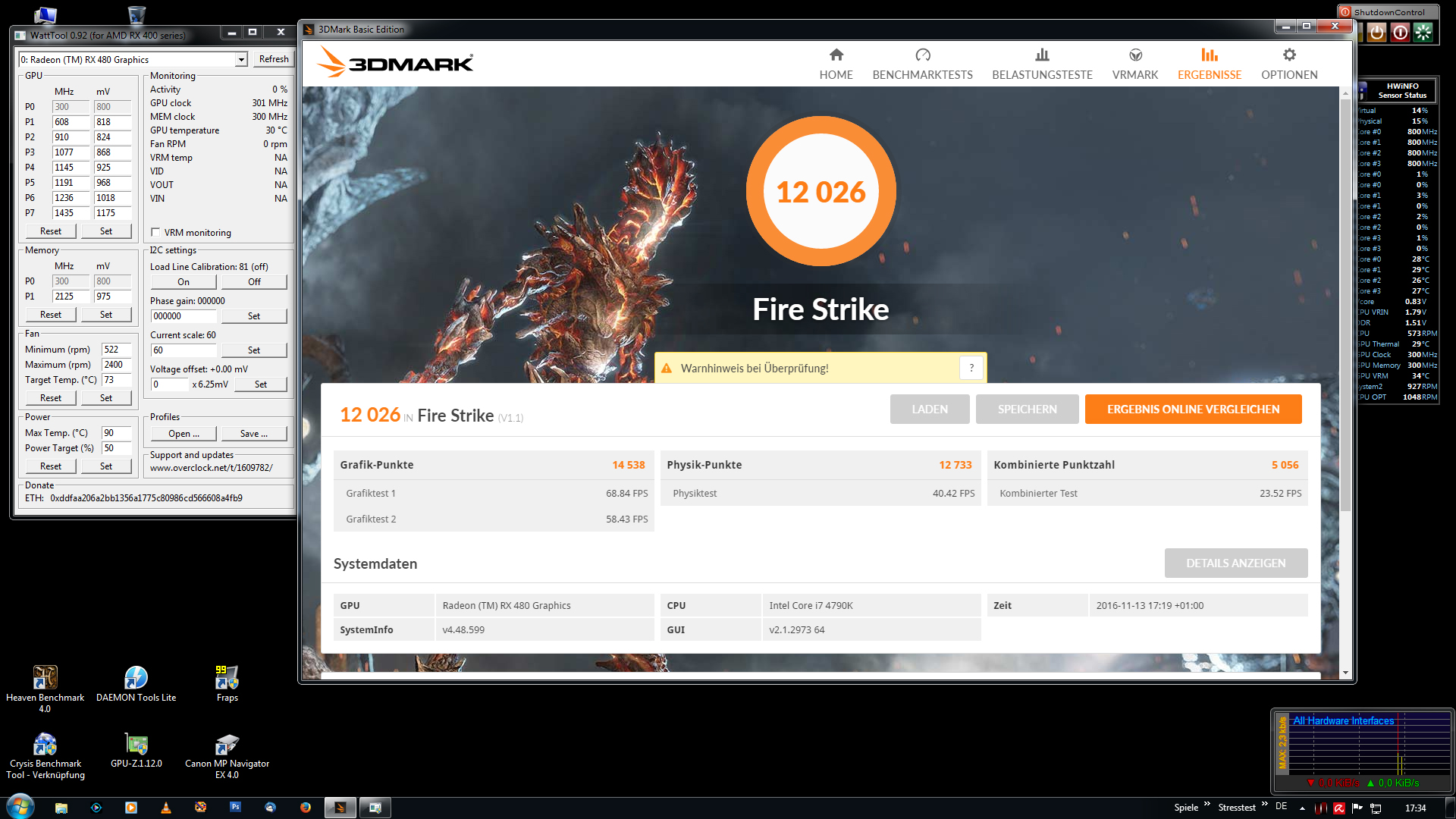Turn Load Line Calibration Off
1456x819 pixels.
[254, 282]
